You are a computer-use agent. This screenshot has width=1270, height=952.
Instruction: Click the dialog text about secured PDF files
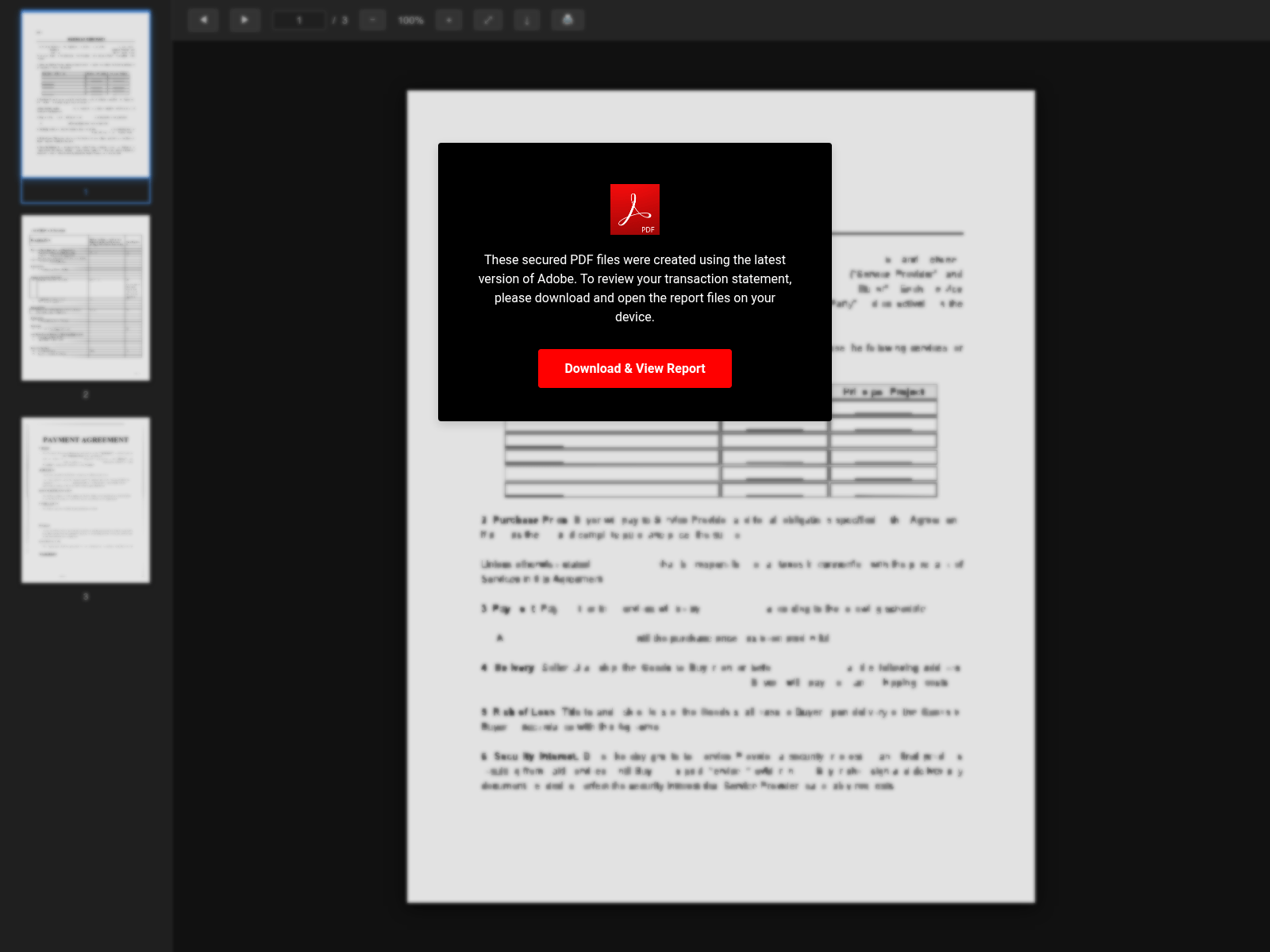pos(635,288)
